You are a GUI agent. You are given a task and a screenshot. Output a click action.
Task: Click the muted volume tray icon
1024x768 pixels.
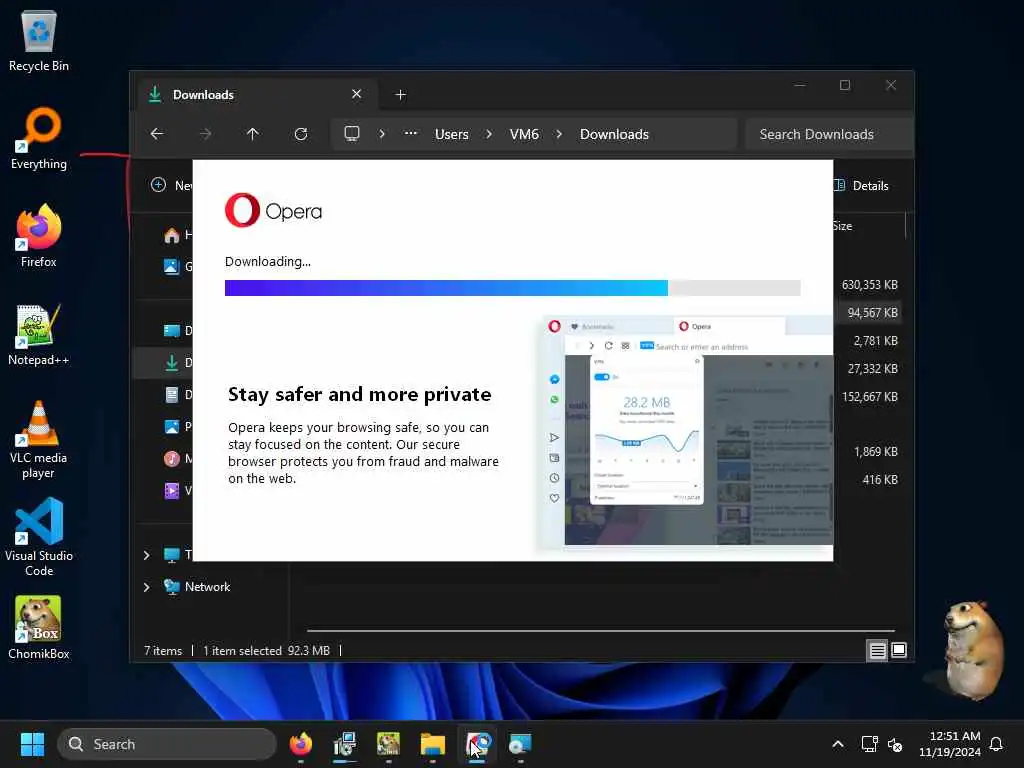(x=895, y=744)
